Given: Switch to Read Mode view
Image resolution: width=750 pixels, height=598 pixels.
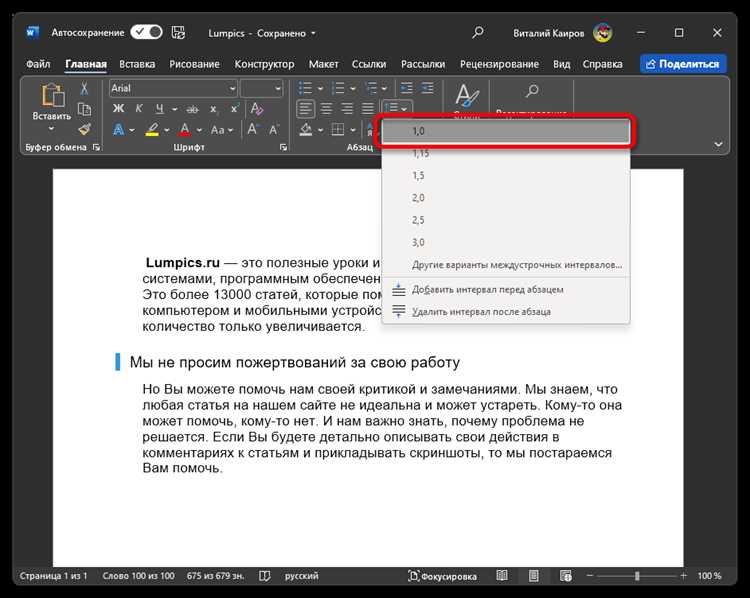Looking at the screenshot, I should point(502,576).
